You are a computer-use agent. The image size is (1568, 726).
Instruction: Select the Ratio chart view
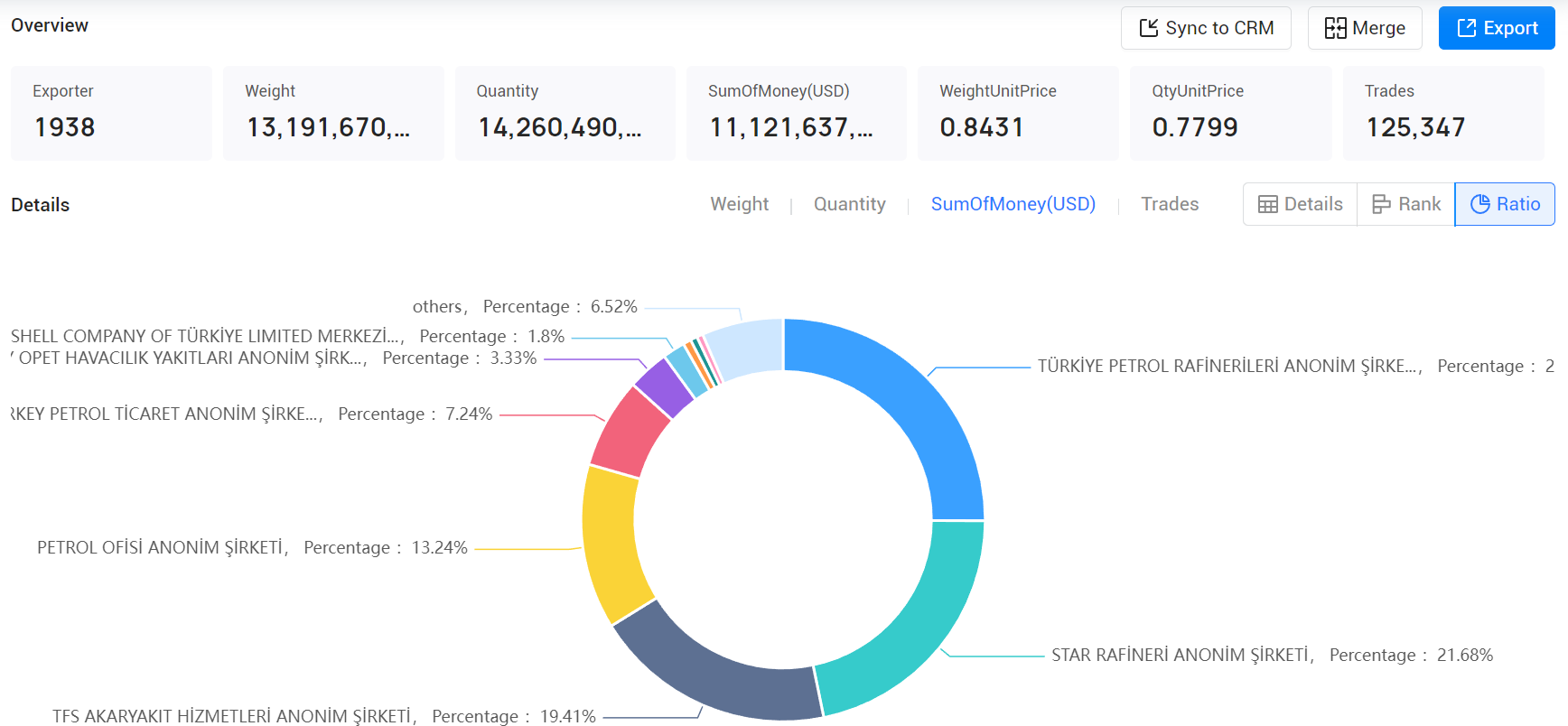click(x=1505, y=204)
